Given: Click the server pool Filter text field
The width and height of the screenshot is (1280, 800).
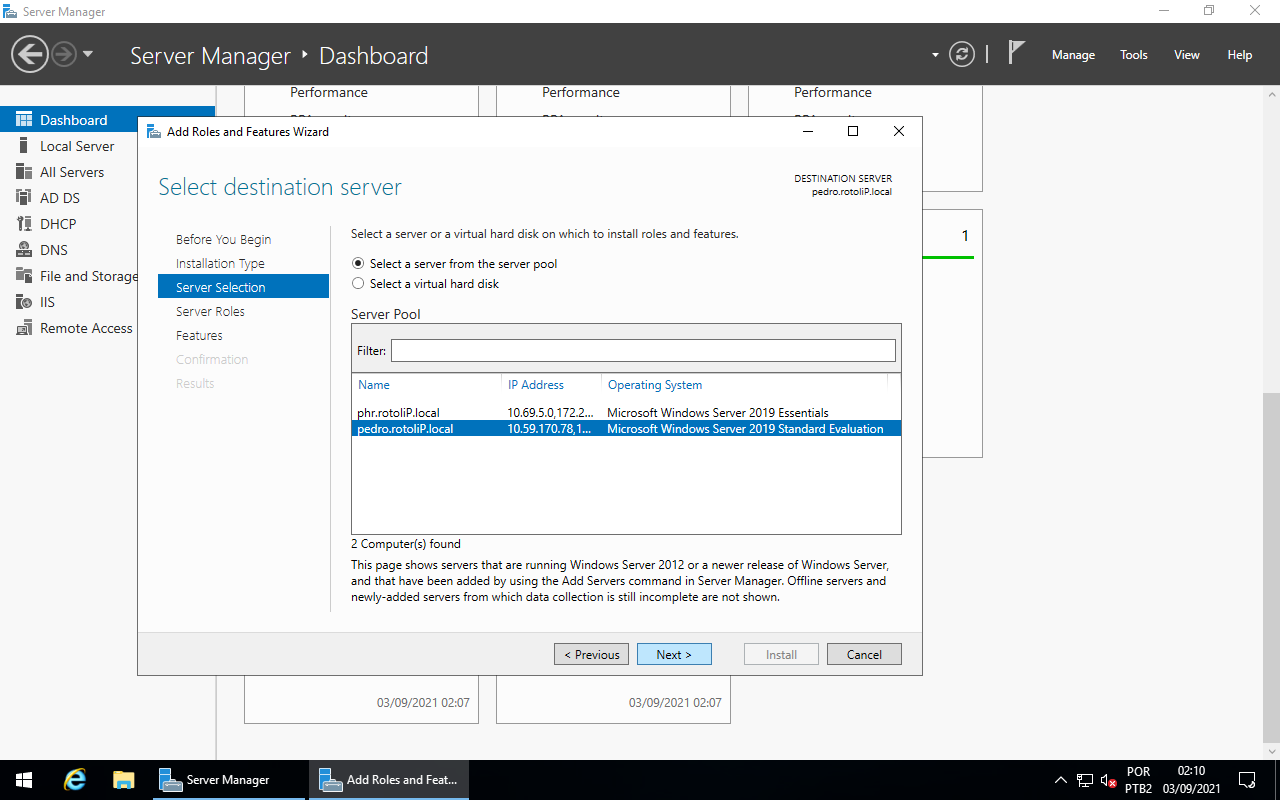Looking at the screenshot, I should coord(643,350).
